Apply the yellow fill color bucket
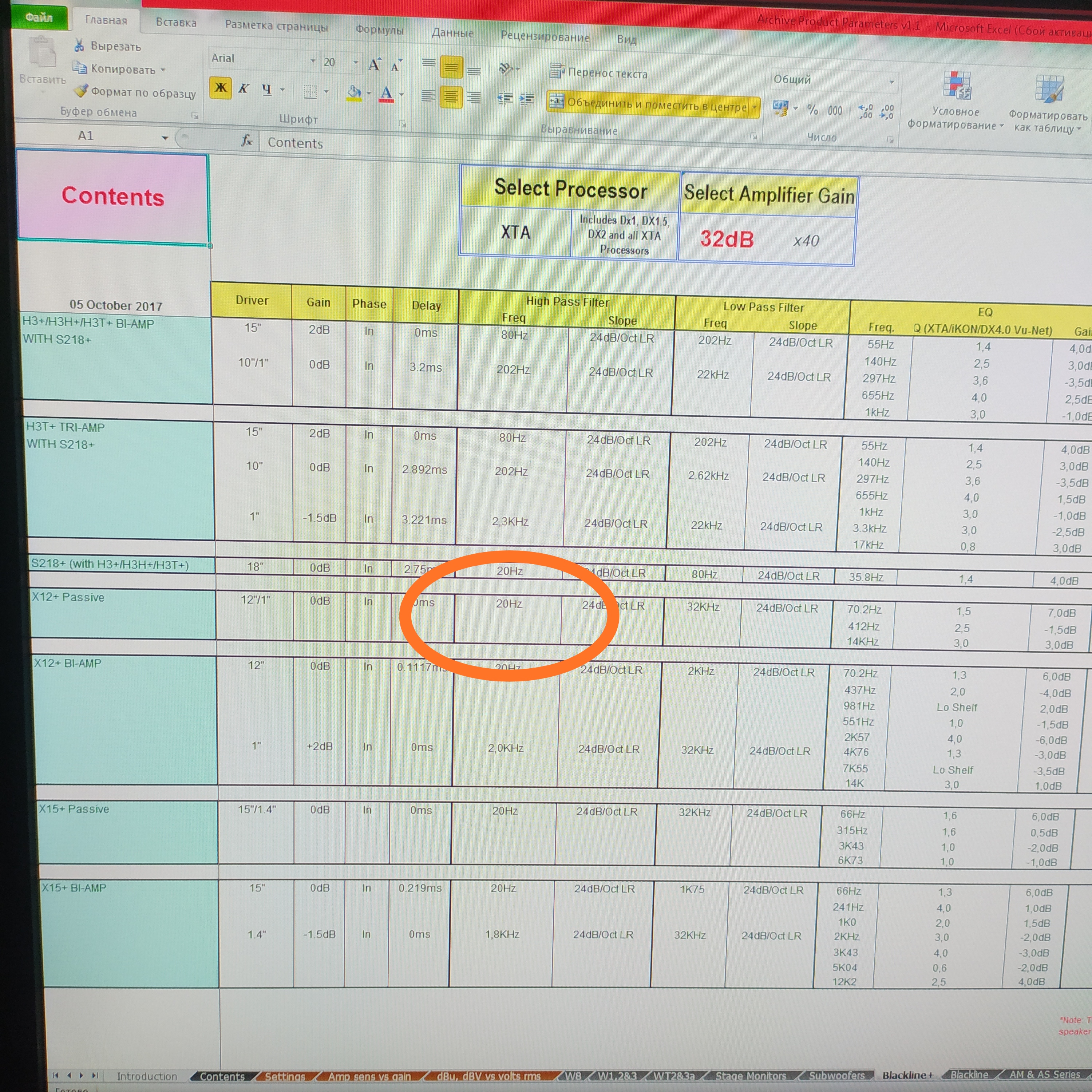Image resolution: width=1092 pixels, height=1092 pixels. click(354, 93)
